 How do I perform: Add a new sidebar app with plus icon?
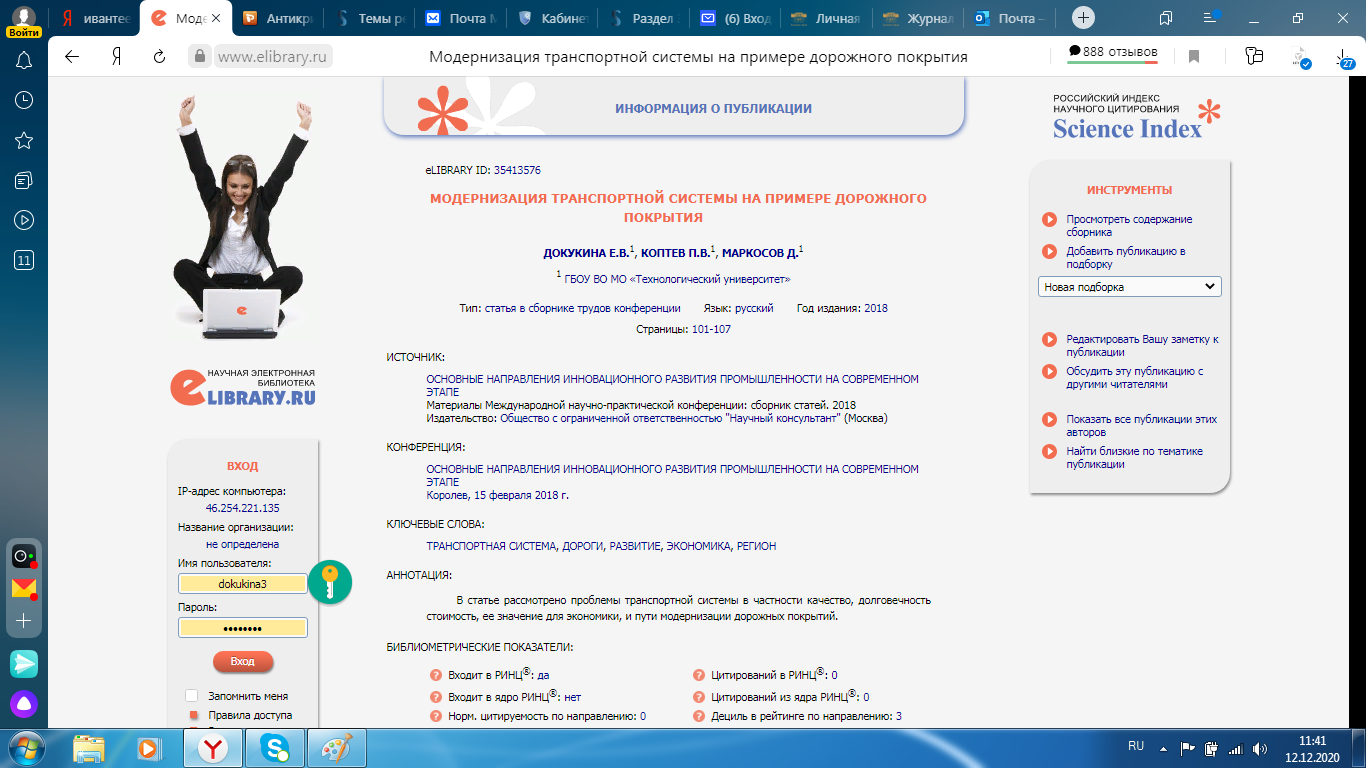click(x=24, y=621)
